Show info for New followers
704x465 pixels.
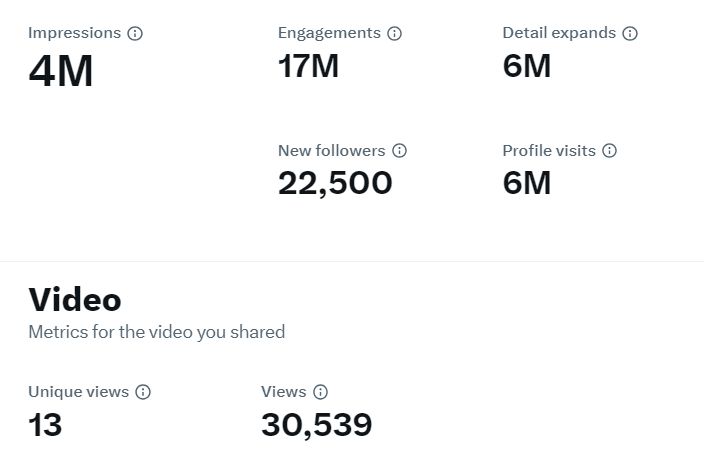399,150
